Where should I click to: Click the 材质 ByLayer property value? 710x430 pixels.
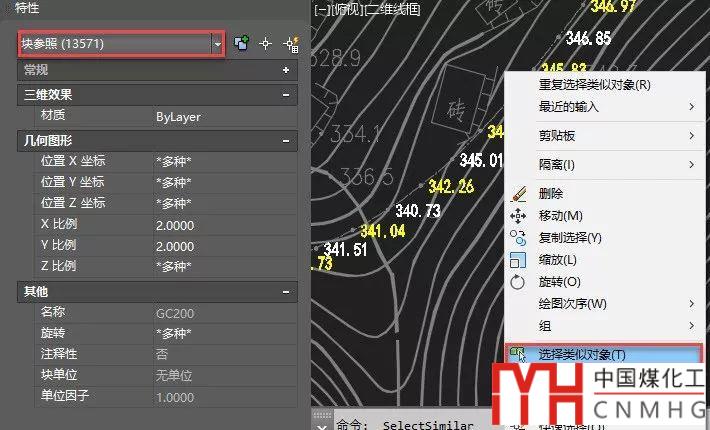coord(220,117)
